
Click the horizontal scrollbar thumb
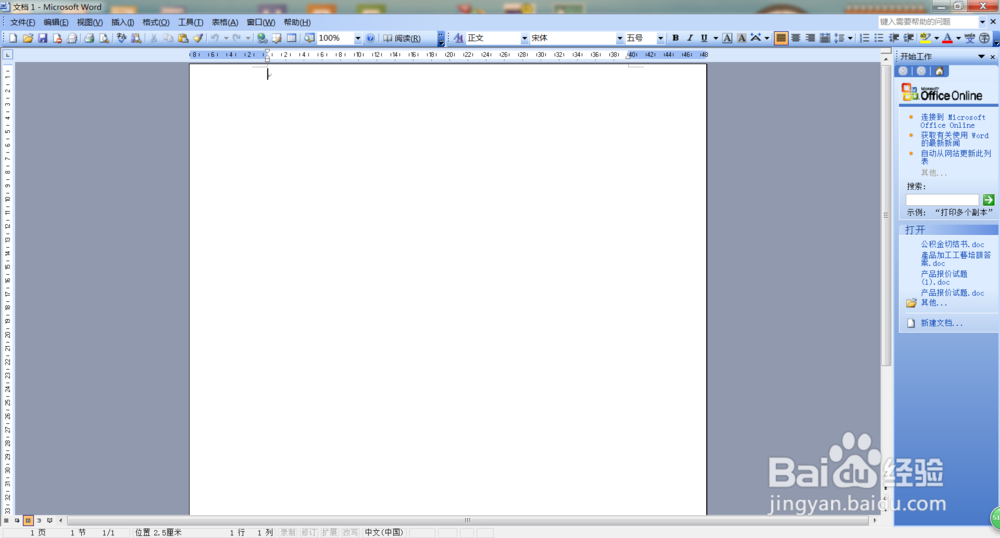pos(467,521)
